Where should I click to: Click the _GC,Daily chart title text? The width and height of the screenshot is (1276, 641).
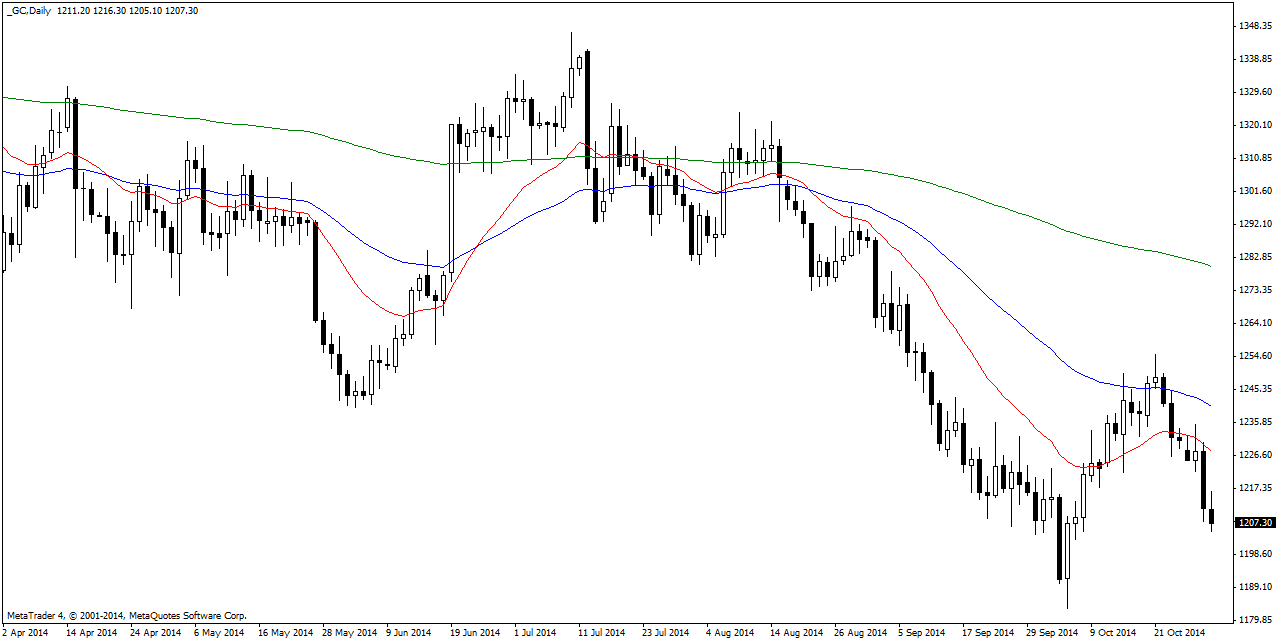click(x=29, y=10)
